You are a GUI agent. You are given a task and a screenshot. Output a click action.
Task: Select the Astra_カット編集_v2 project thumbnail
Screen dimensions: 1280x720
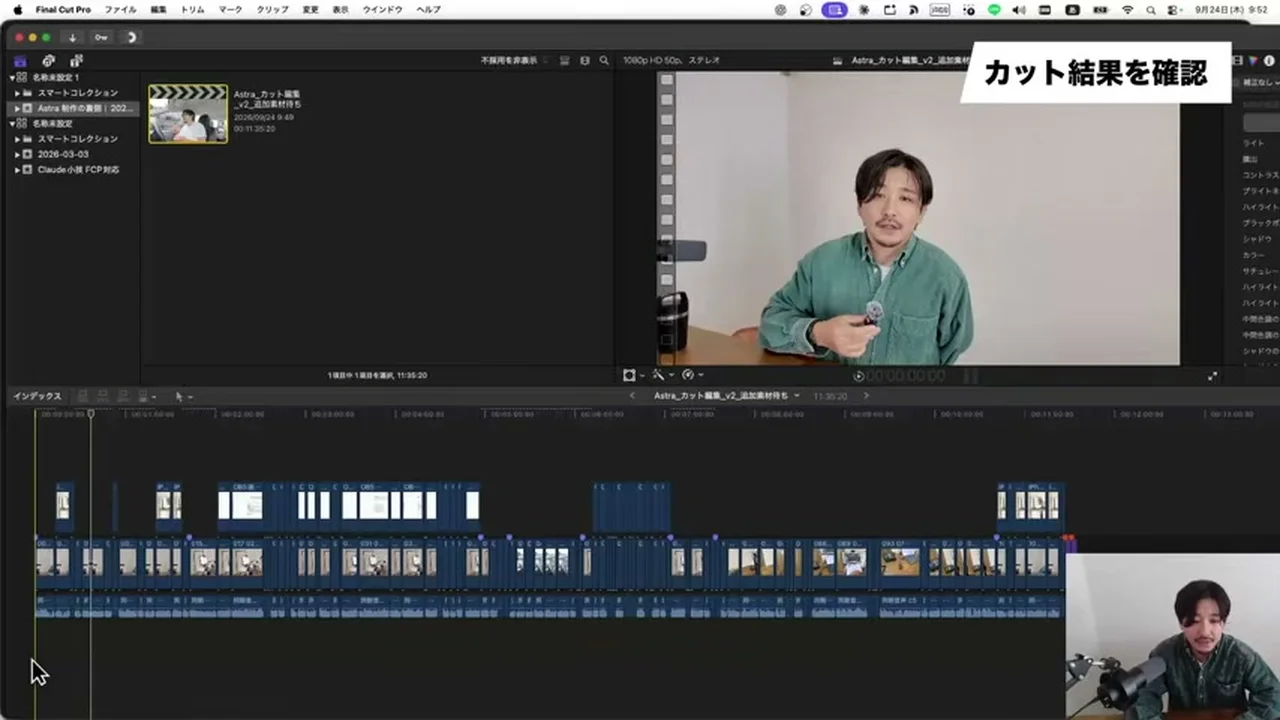tap(188, 114)
